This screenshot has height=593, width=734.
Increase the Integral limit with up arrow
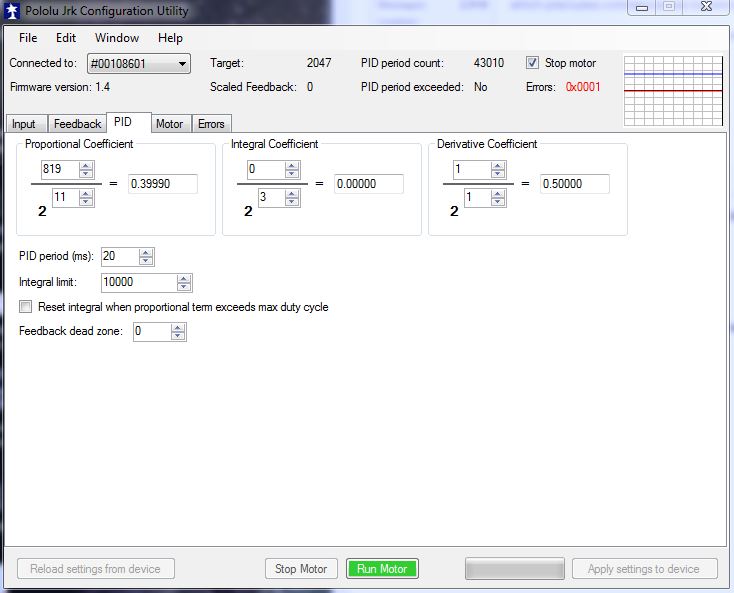tap(184, 278)
